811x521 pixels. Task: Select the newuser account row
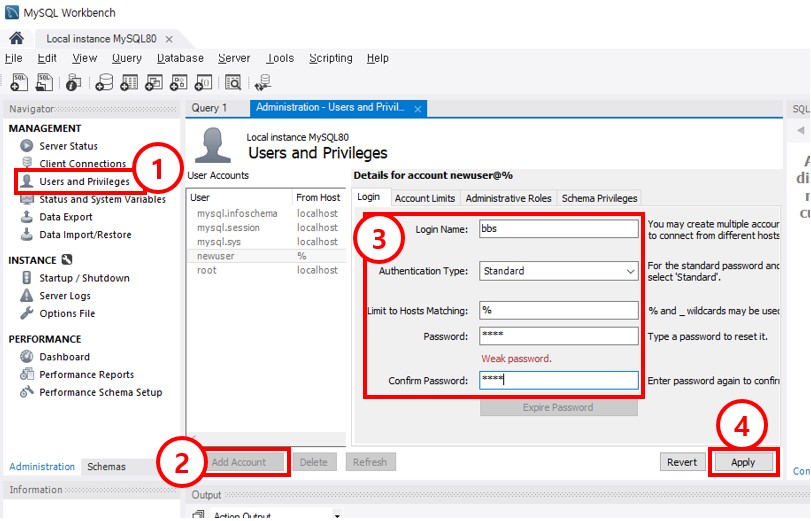point(266,256)
